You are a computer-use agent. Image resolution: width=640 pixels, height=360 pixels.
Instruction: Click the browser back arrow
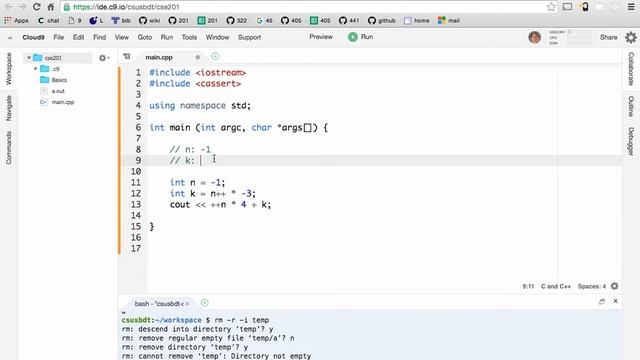tap(9, 7)
